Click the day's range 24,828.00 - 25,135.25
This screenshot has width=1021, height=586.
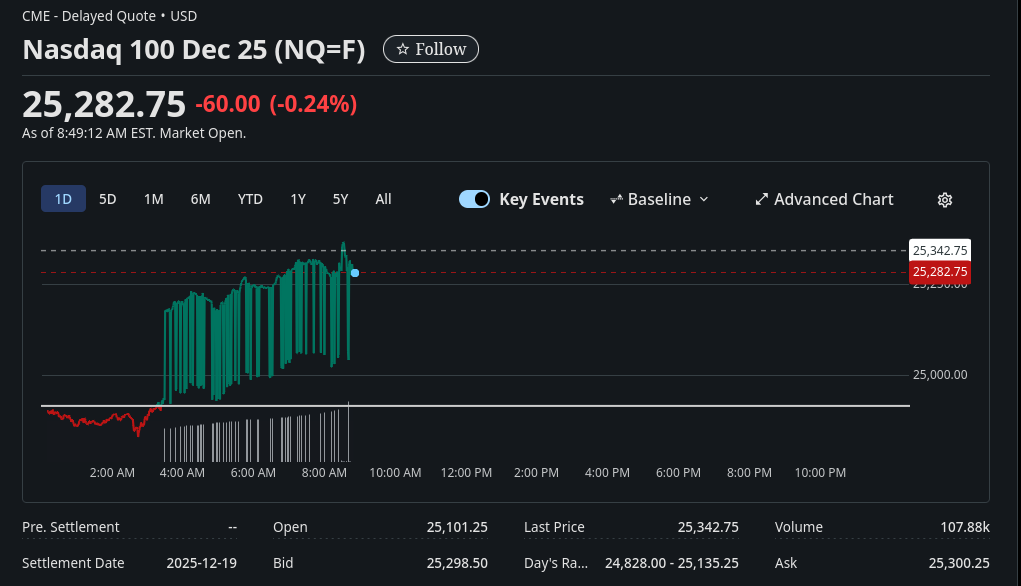click(x=671, y=563)
